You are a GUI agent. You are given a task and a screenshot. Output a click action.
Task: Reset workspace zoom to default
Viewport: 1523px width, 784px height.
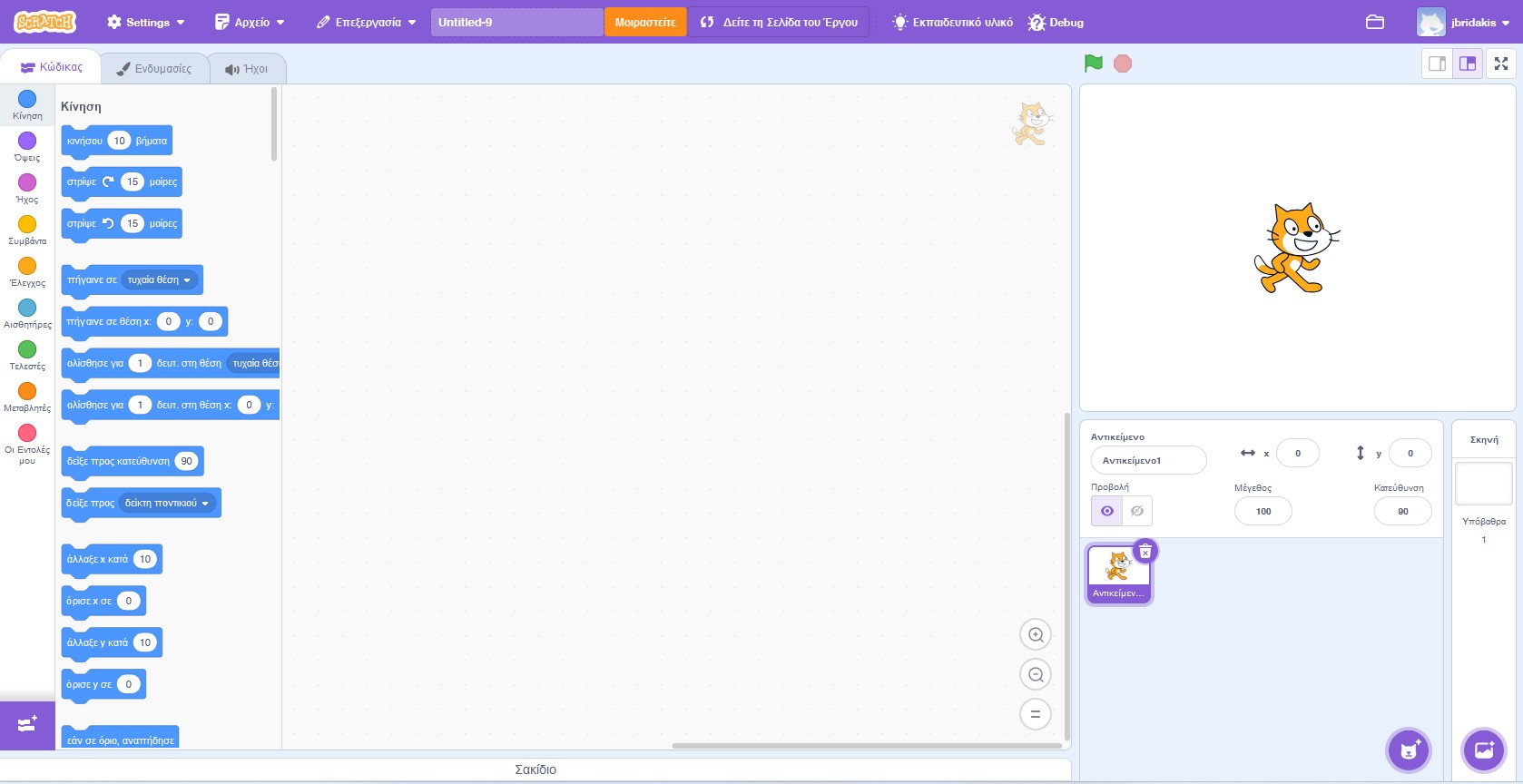point(1036,714)
